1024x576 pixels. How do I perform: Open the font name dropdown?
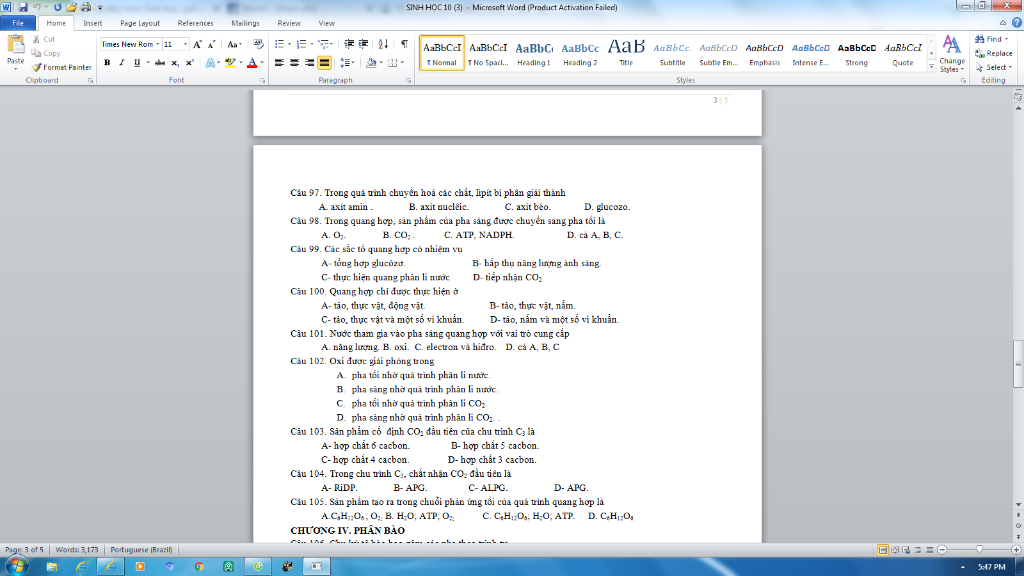157,44
